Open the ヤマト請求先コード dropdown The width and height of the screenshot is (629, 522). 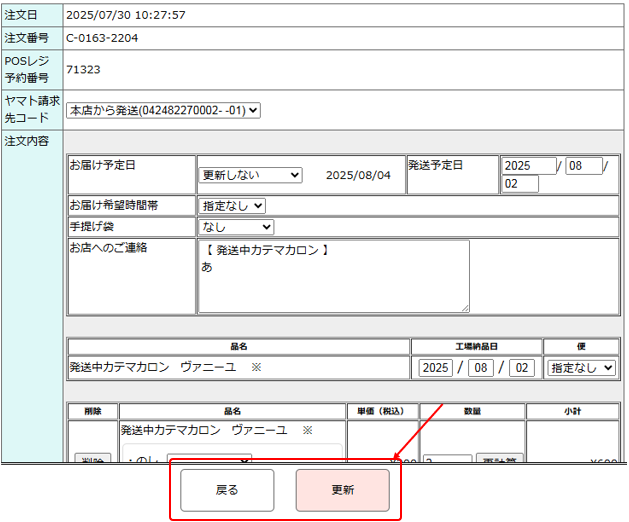pyautogui.click(x=163, y=110)
